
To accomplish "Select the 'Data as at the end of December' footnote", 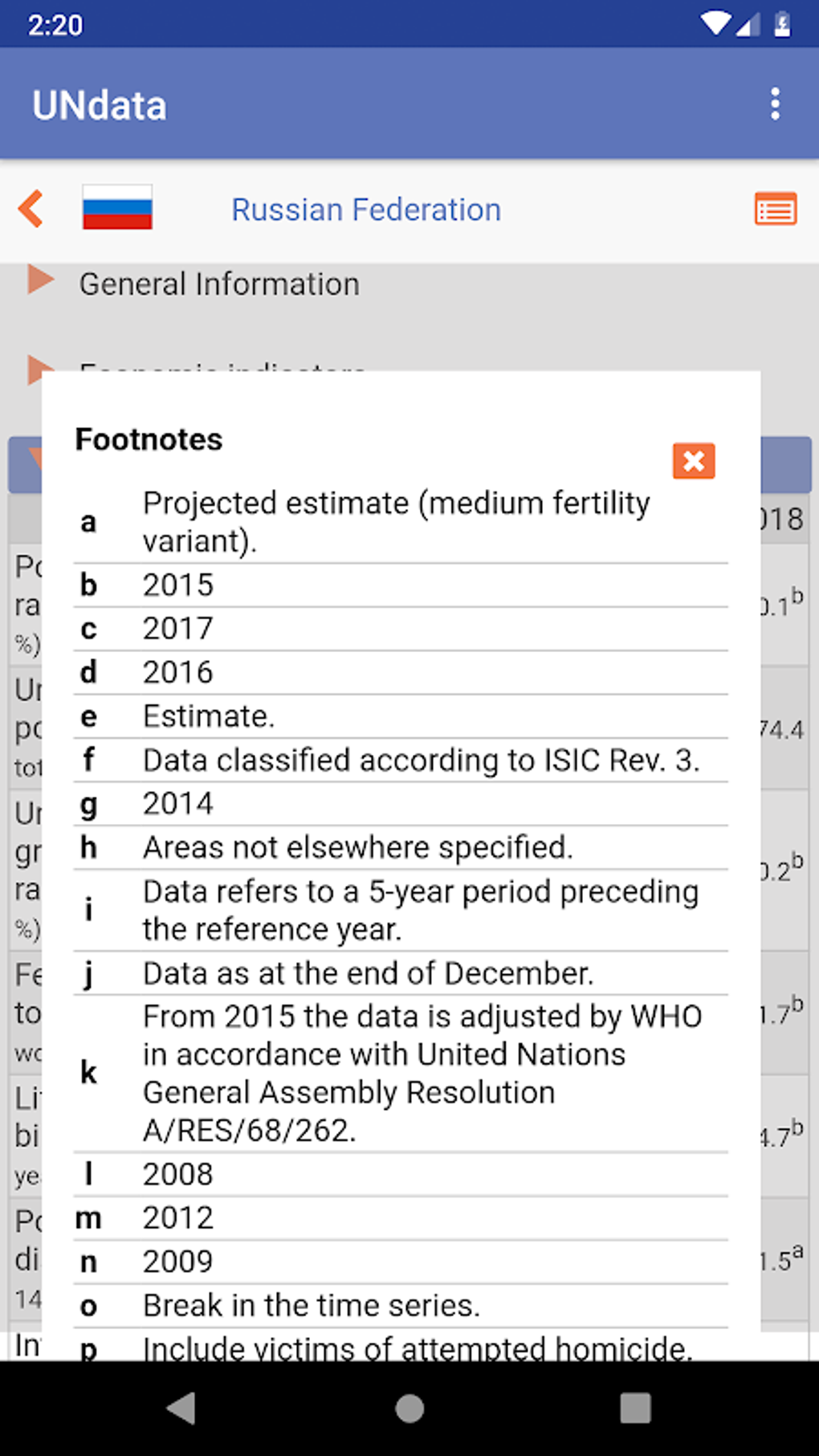I will tap(368, 973).
